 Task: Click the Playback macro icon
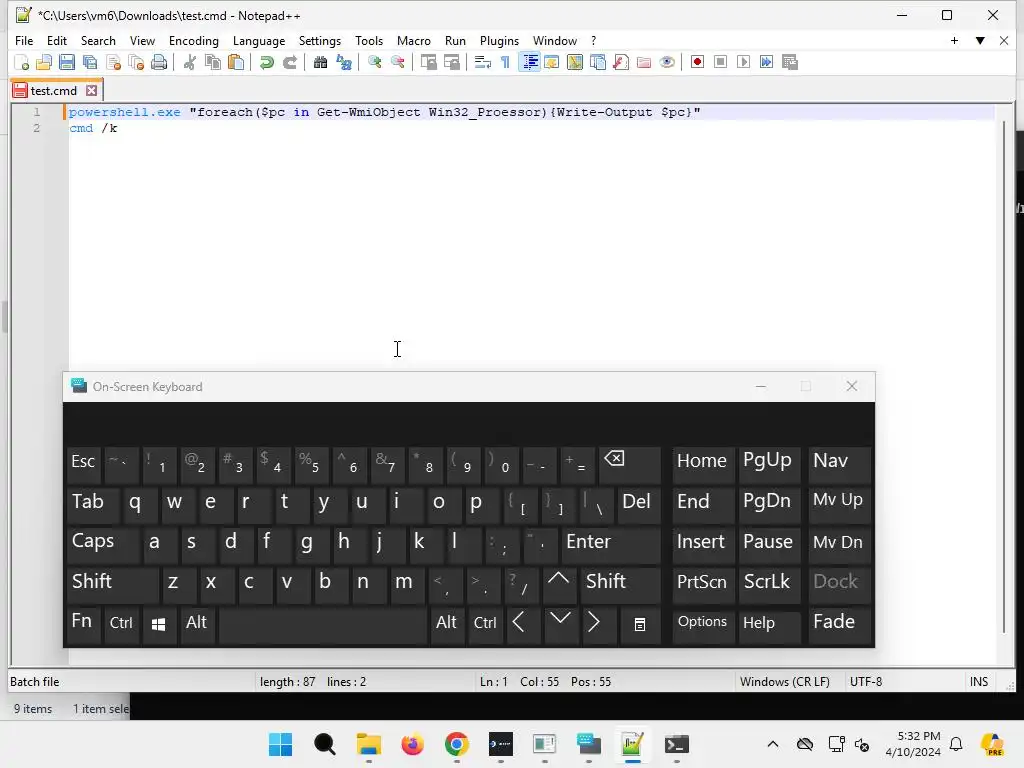click(x=743, y=62)
